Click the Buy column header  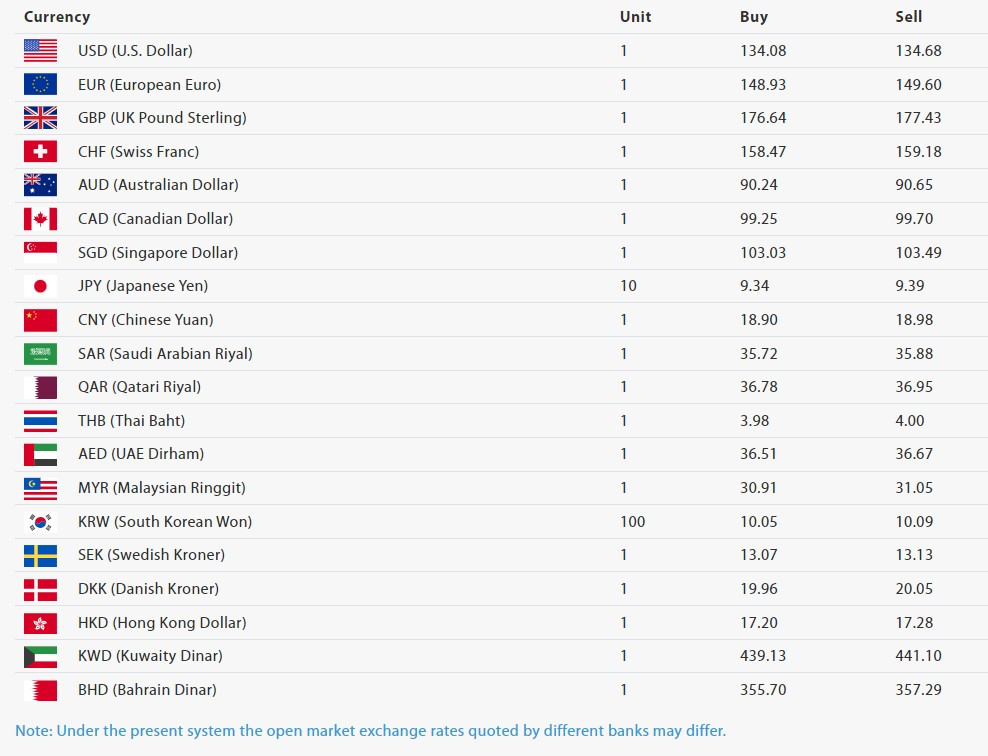pos(754,17)
